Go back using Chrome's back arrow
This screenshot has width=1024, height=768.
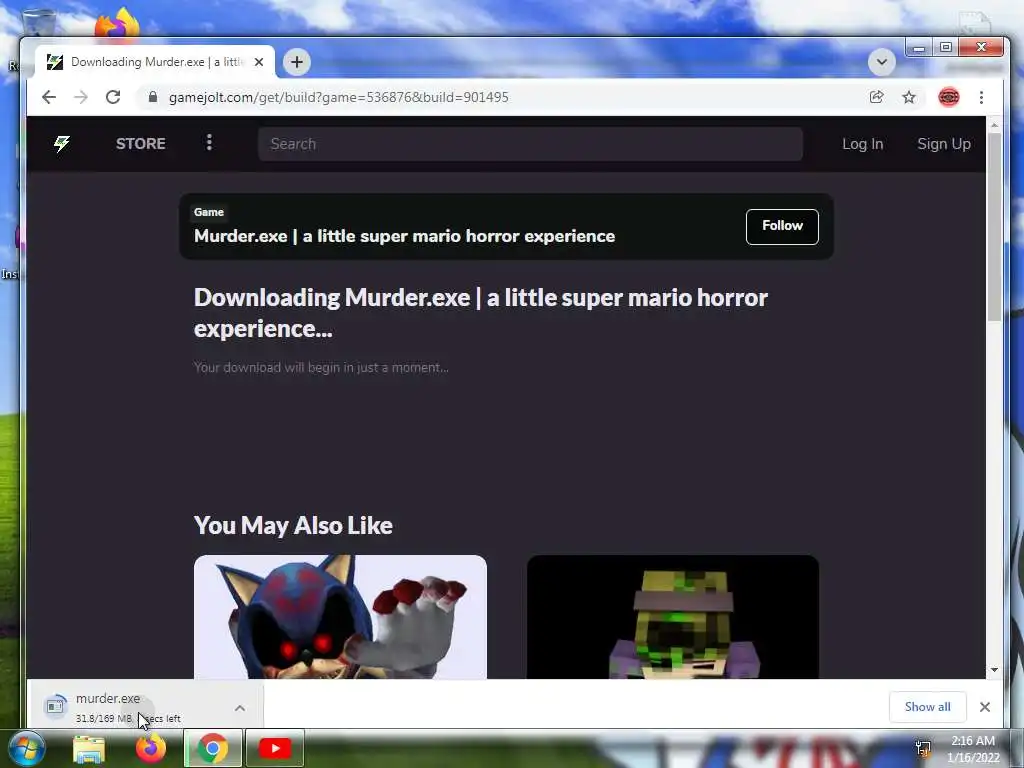49,97
